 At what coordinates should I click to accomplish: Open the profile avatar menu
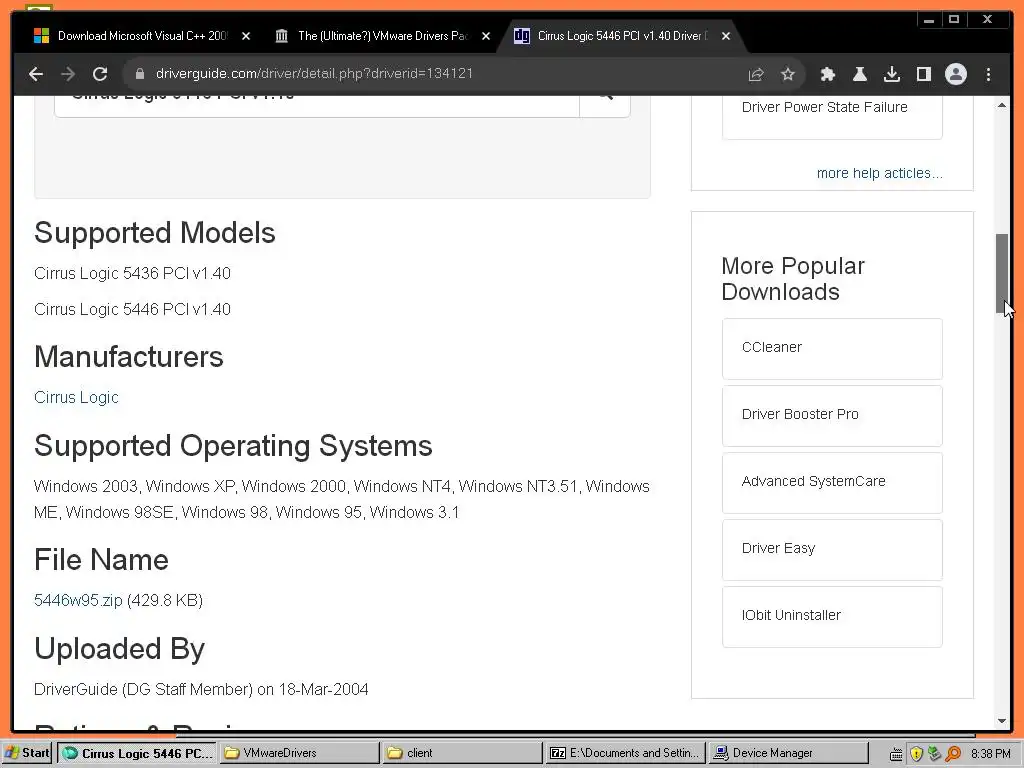coord(956,74)
